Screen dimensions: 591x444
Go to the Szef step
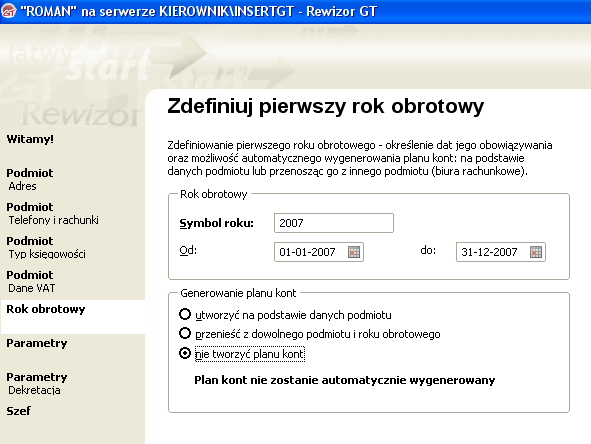pyautogui.click(x=18, y=411)
